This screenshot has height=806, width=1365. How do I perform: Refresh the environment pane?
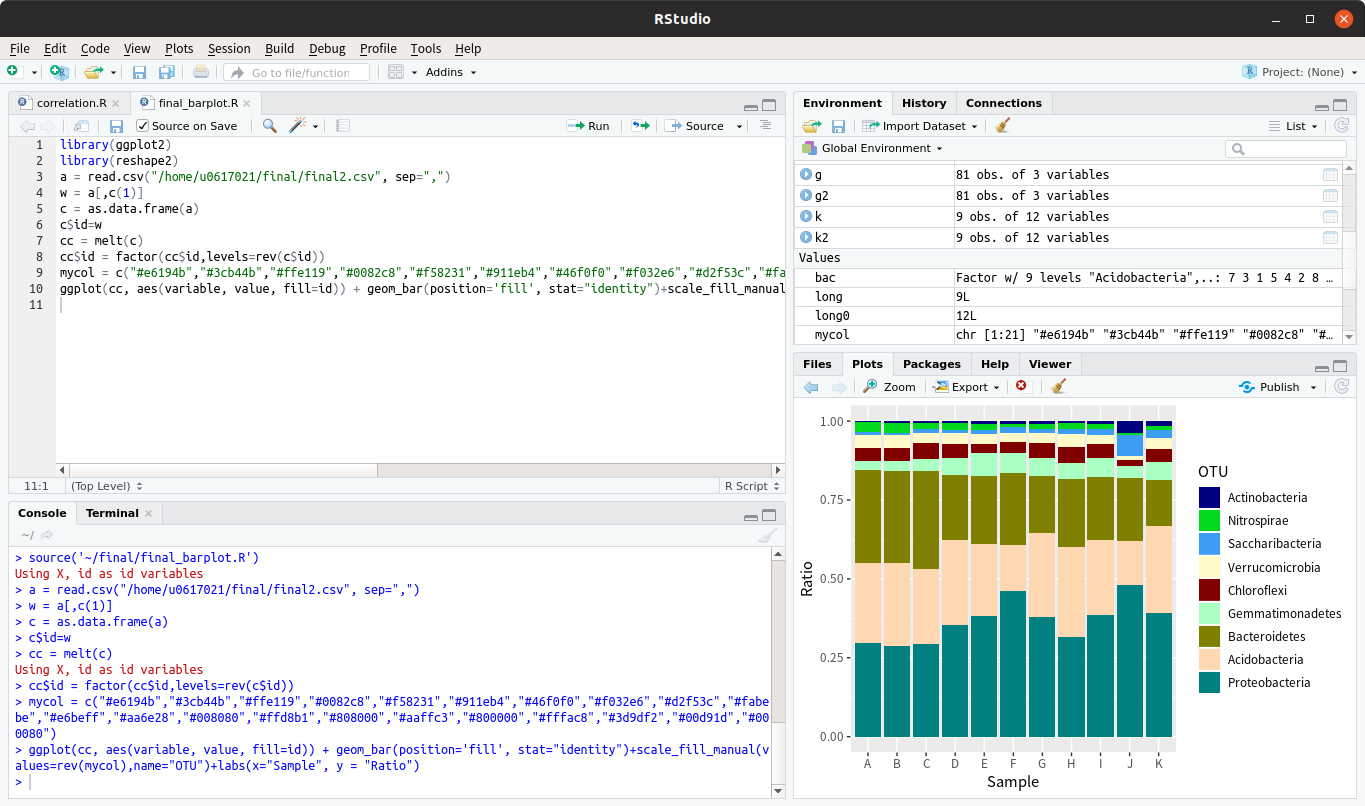[x=1342, y=126]
